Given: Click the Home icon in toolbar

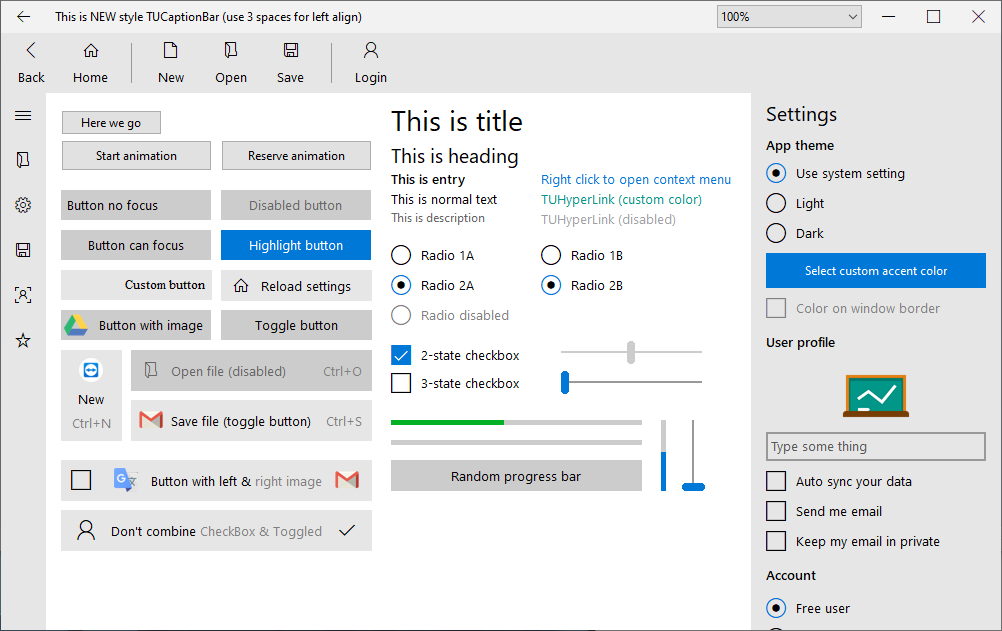Looking at the screenshot, I should (90, 50).
